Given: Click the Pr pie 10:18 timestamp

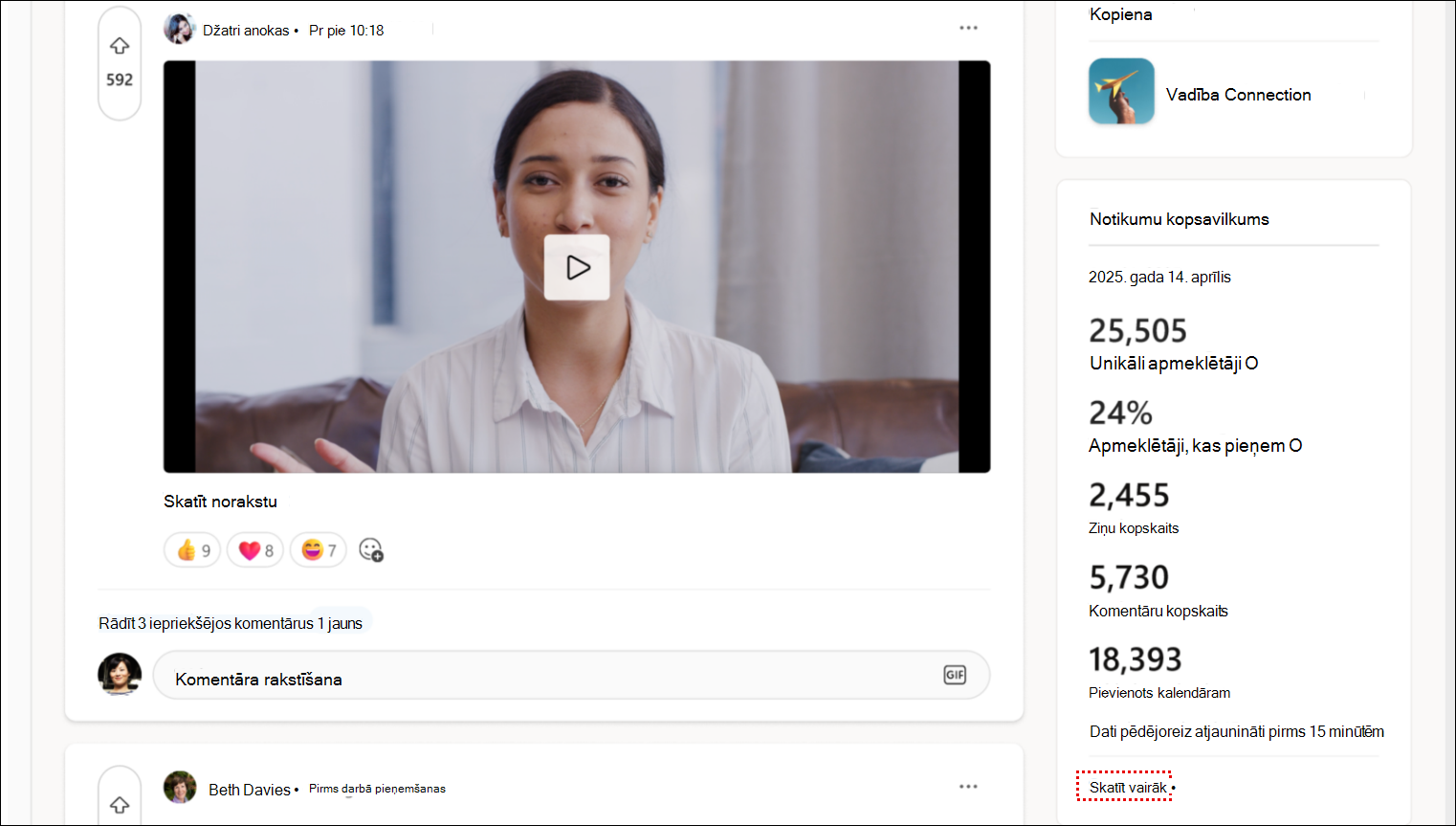Looking at the screenshot, I should click(346, 31).
